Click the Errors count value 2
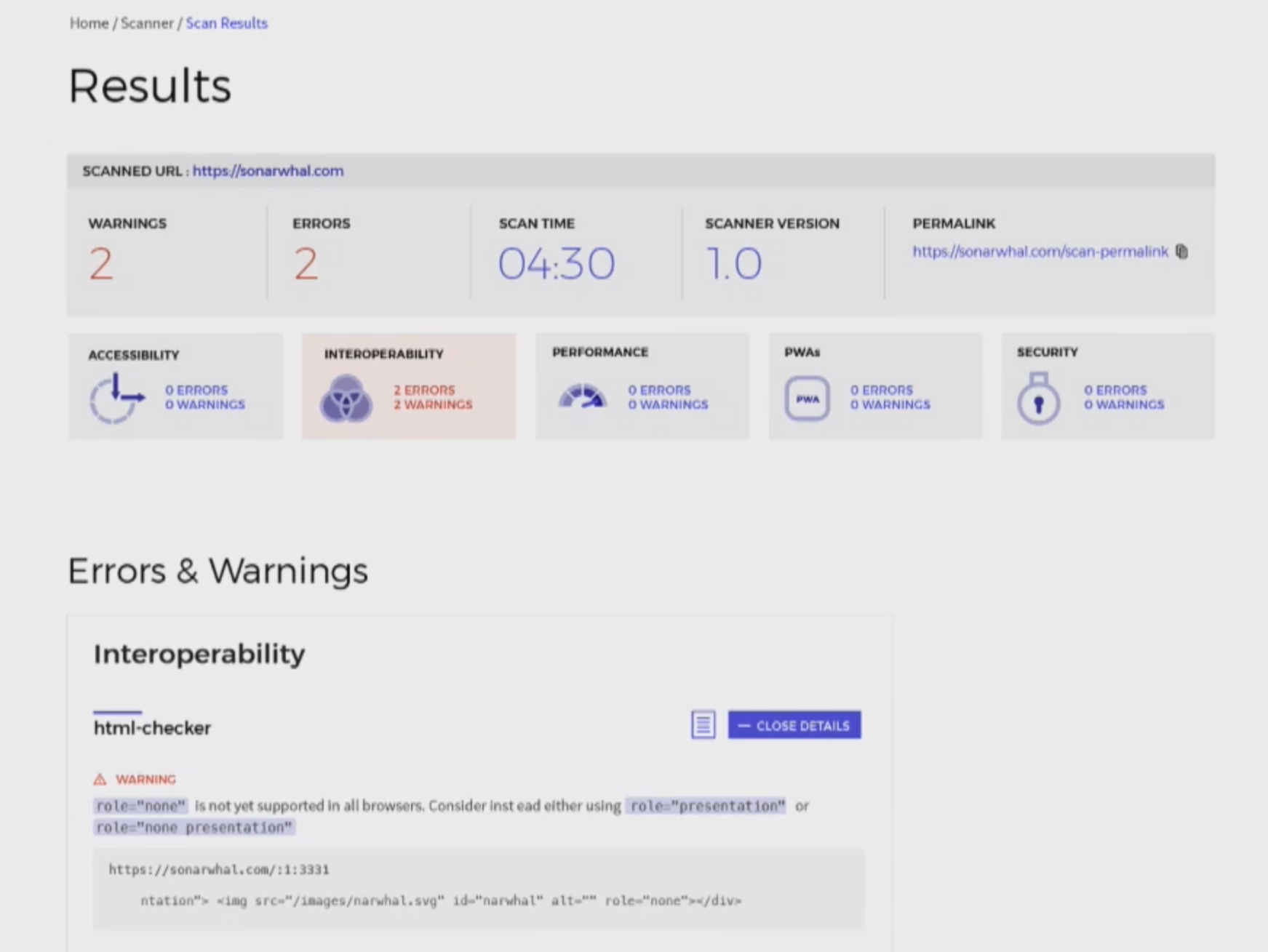The width and height of the screenshot is (1268, 952). tap(306, 263)
